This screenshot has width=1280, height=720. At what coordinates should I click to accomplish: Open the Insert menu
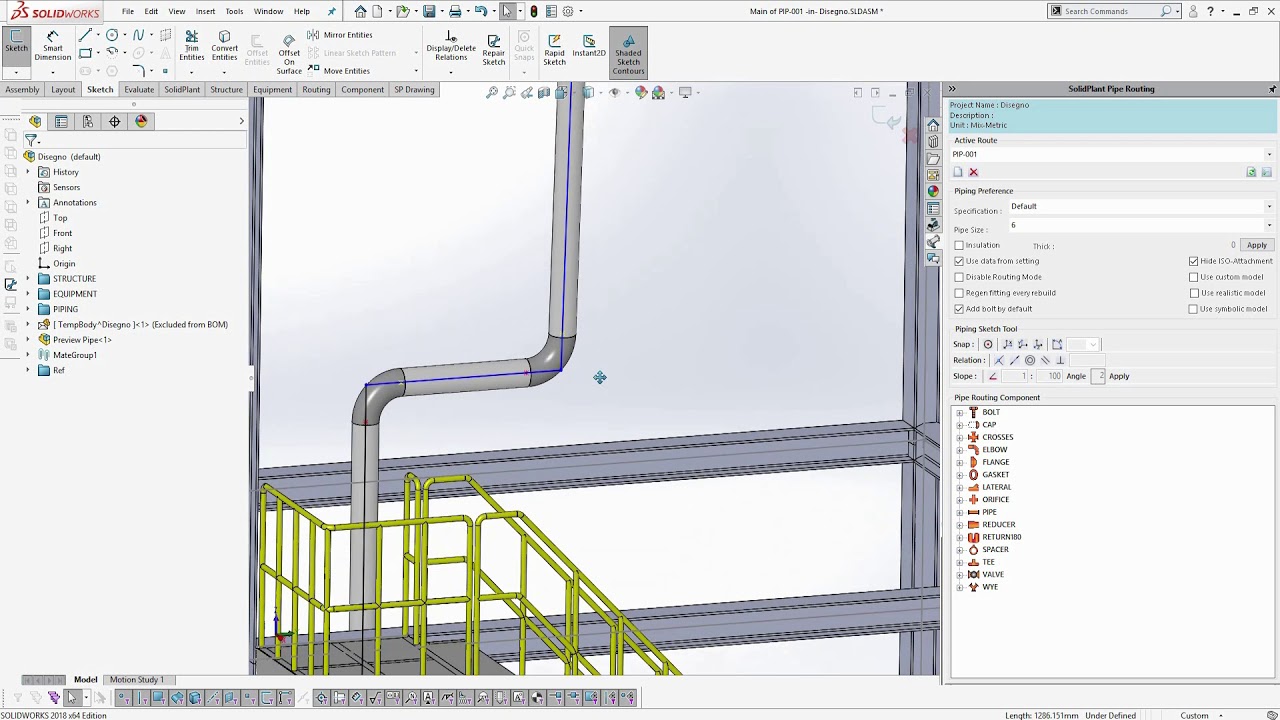point(205,11)
